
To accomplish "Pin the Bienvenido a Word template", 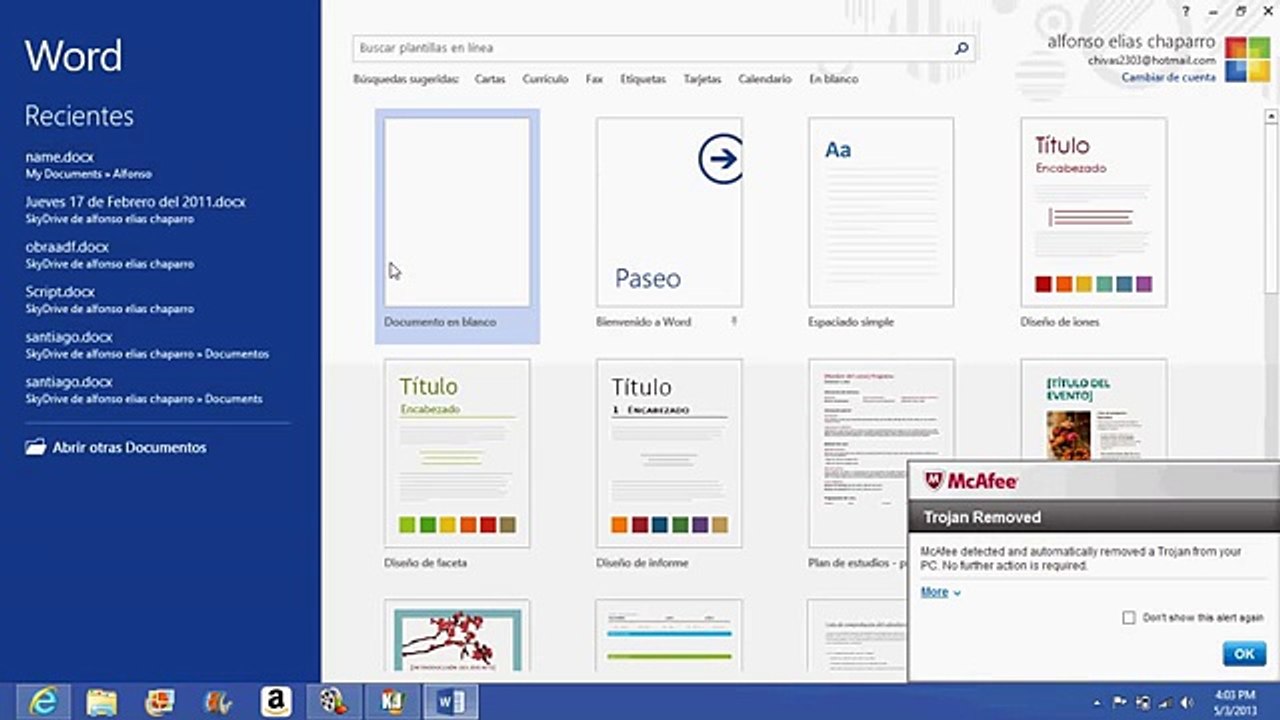I will point(734,321).
